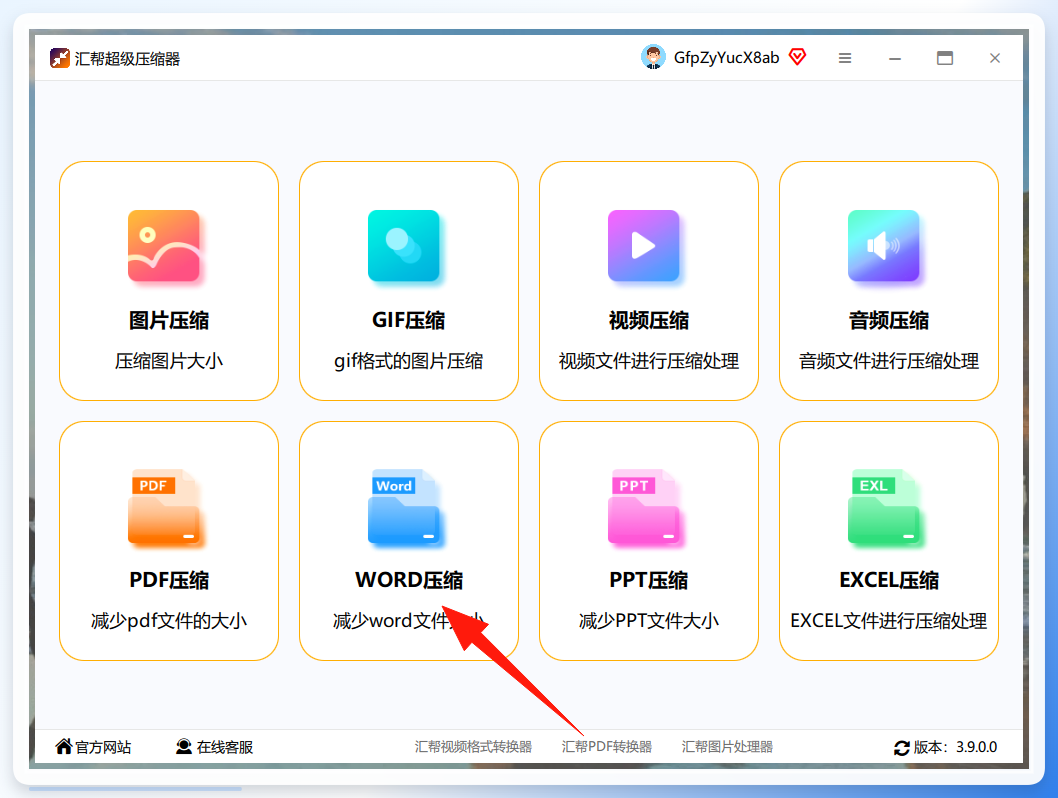The height and width of the screenshot is (798, 1058).
Task: Open the video compression play icon
Action: point(644,246)
